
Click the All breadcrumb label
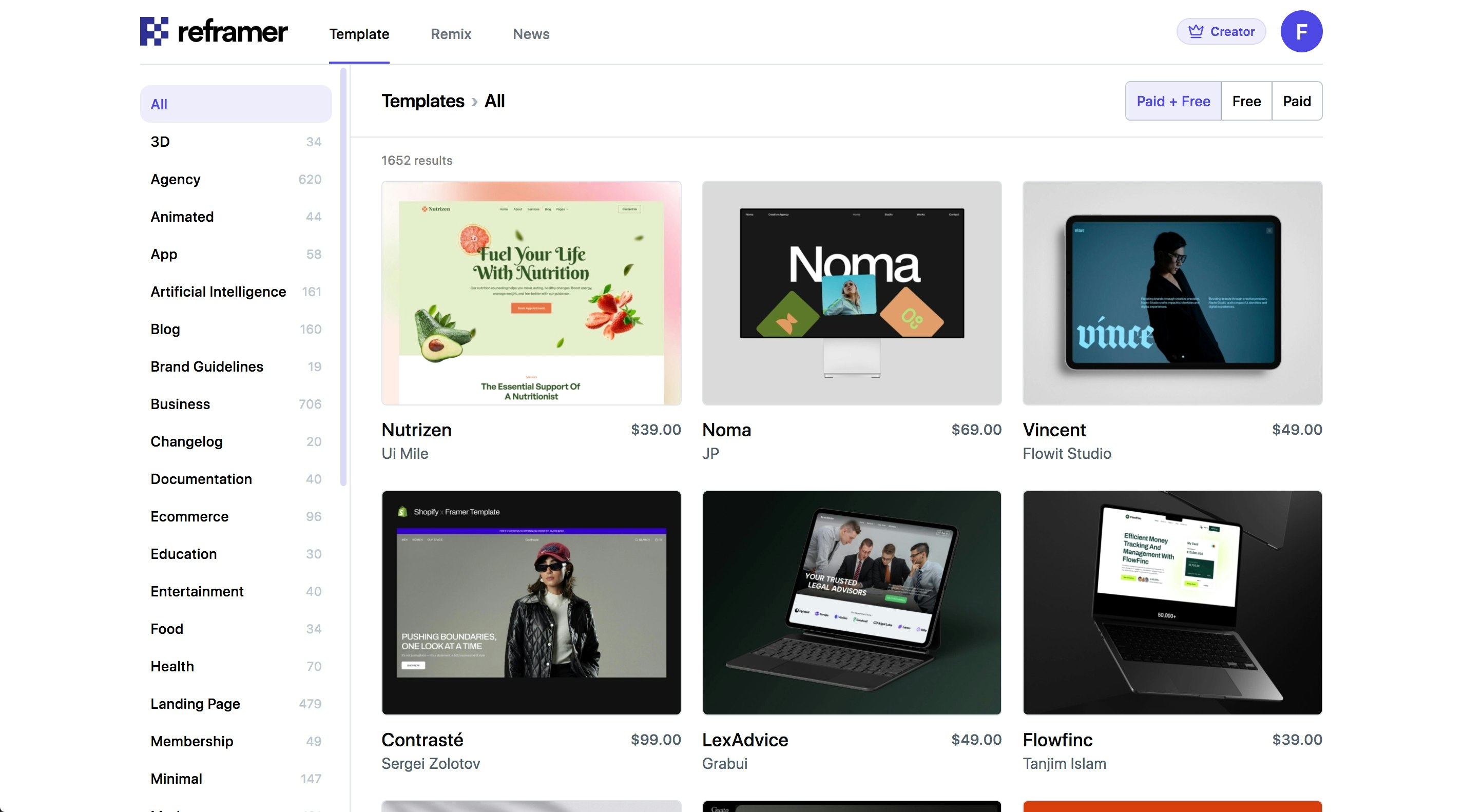point(495,101)
